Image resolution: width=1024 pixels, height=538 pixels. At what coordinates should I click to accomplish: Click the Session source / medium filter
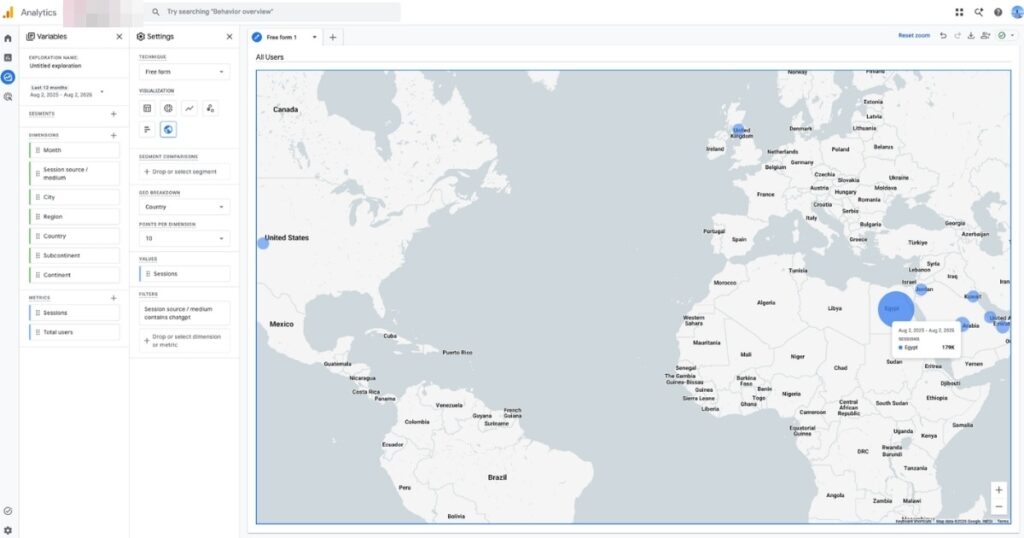(x=184, y=313)
